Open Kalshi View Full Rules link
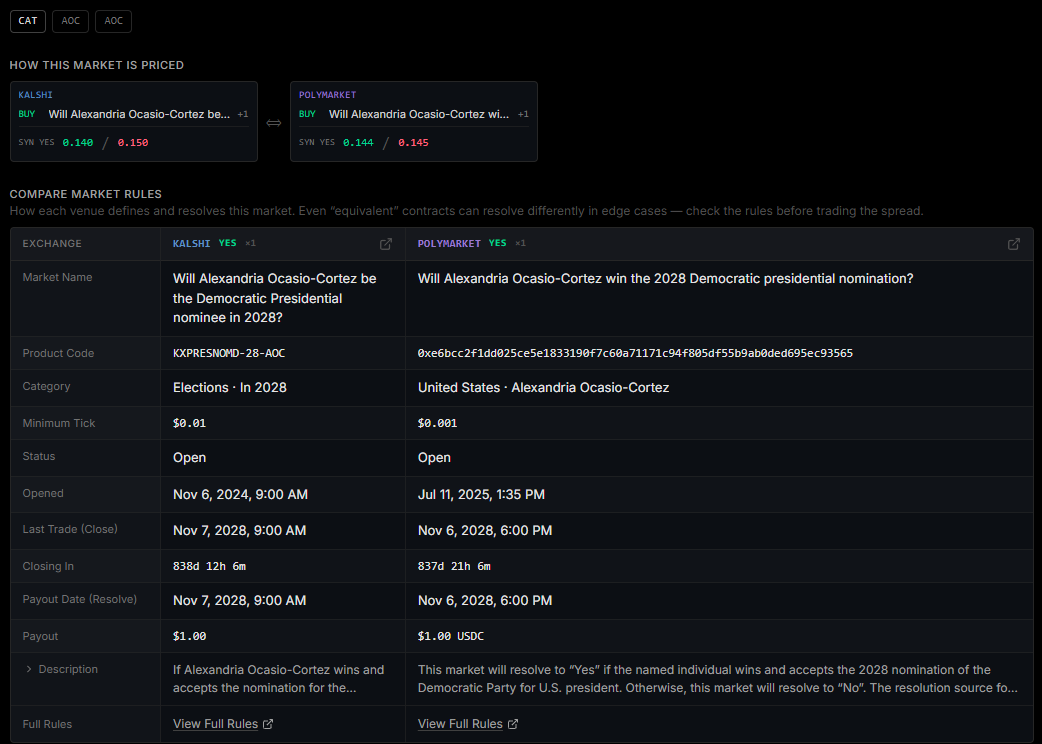The height and width of the screenshot is (744, 1042). (x=215, y=724)
